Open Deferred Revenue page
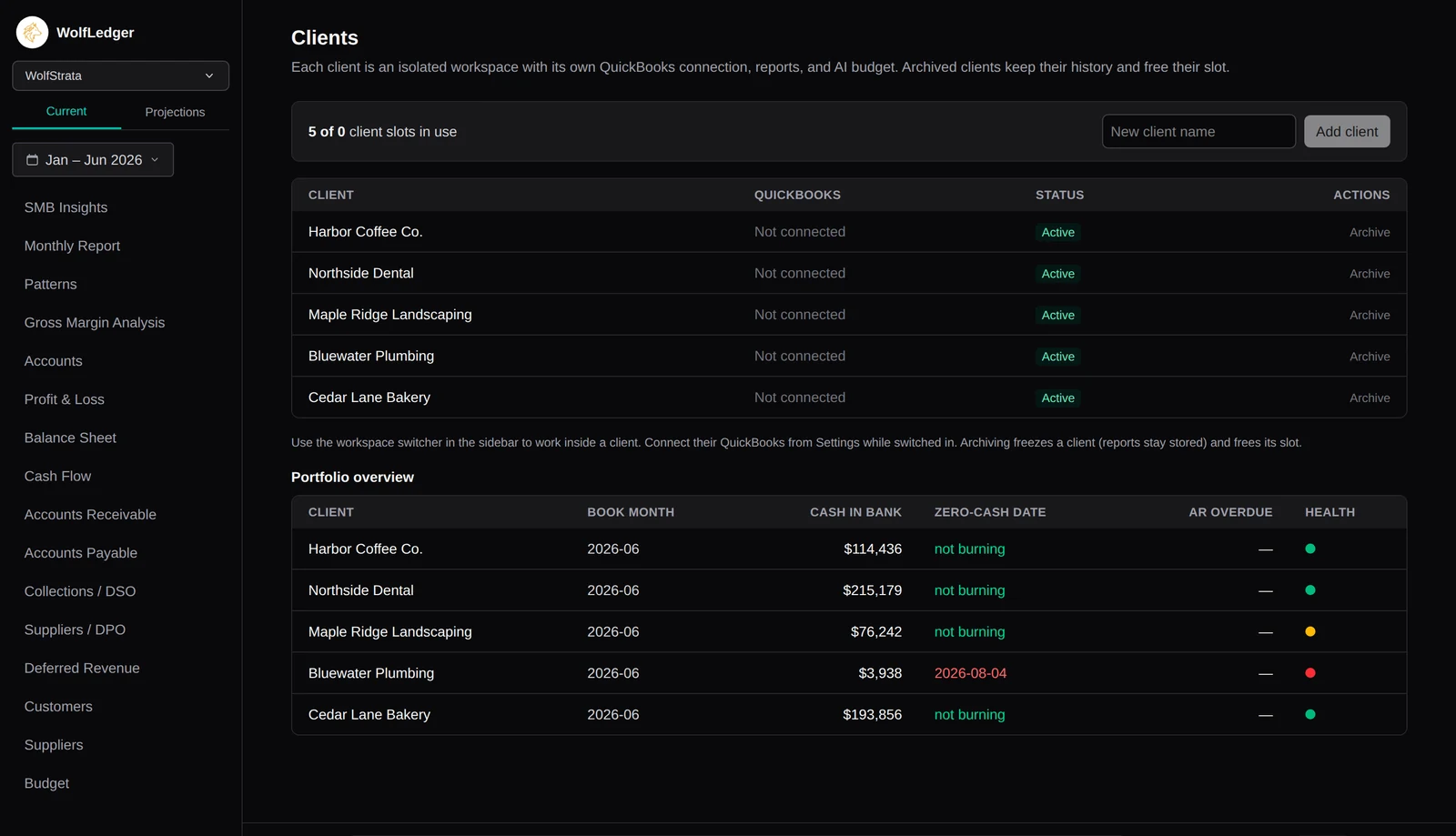1456x836 pixels. pyautogui.click(x=82, y=668)
